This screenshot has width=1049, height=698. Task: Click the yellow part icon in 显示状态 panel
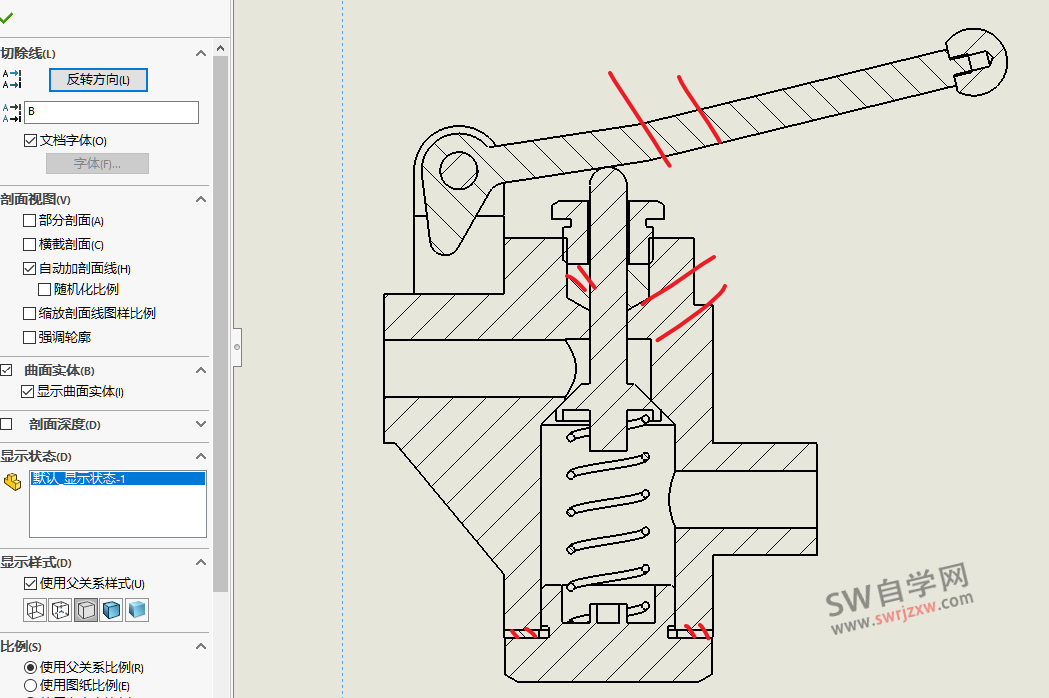pos(13,481)
